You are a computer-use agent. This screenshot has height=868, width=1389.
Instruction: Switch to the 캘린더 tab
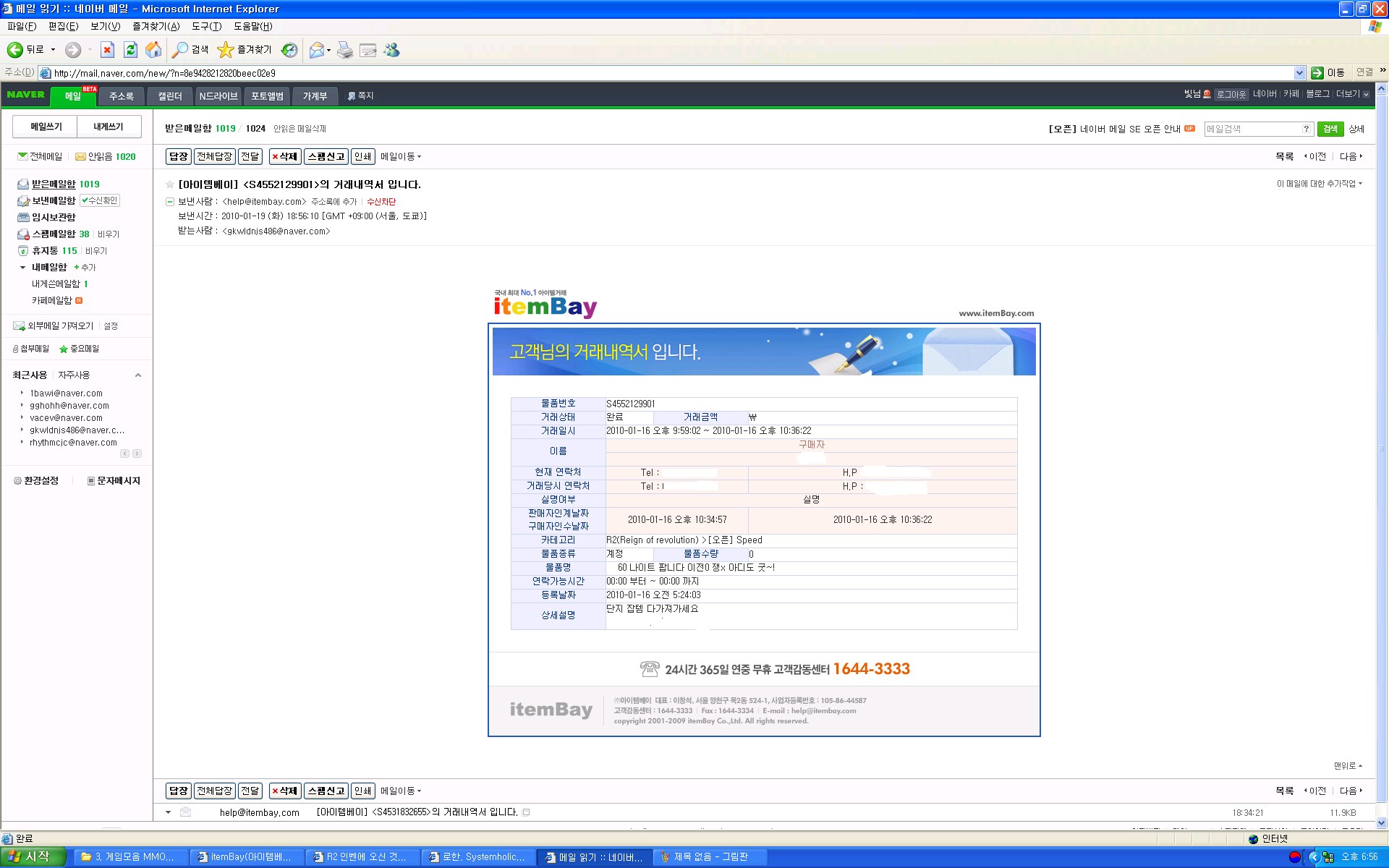[x=170, y=96]
